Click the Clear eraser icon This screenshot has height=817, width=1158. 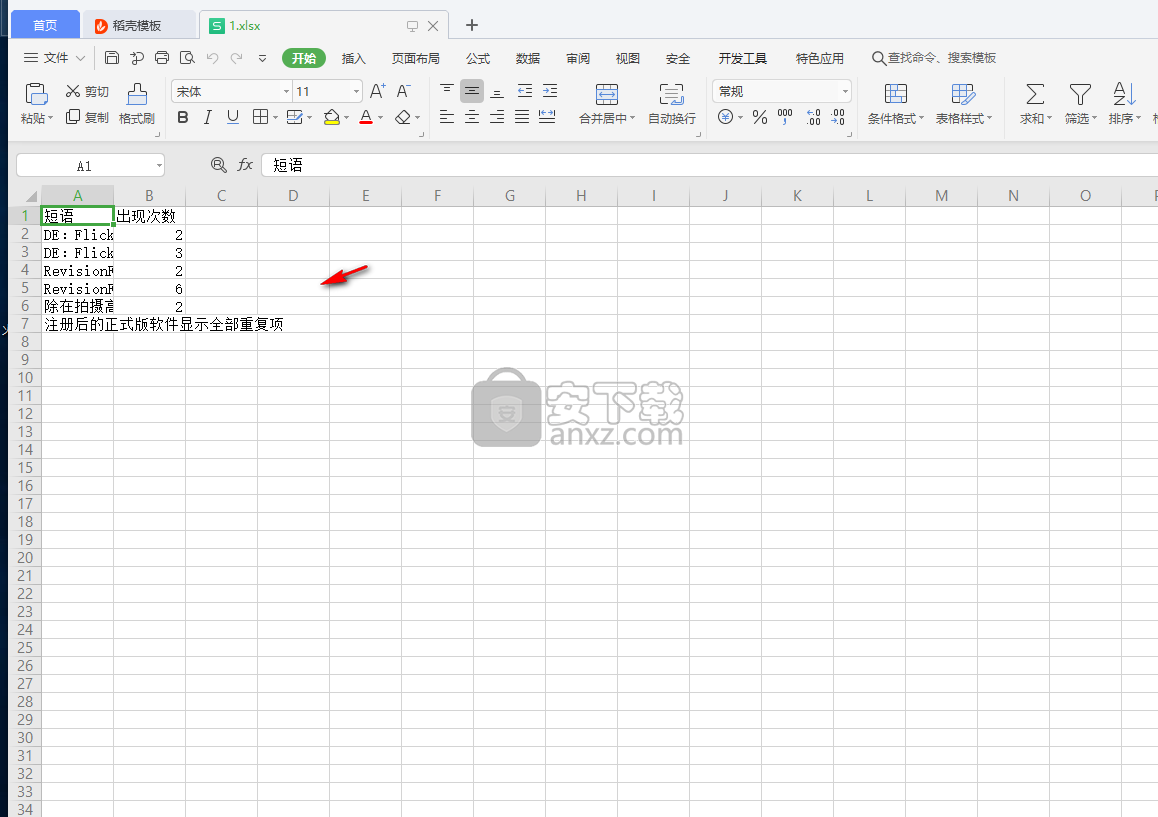(402, 117)
